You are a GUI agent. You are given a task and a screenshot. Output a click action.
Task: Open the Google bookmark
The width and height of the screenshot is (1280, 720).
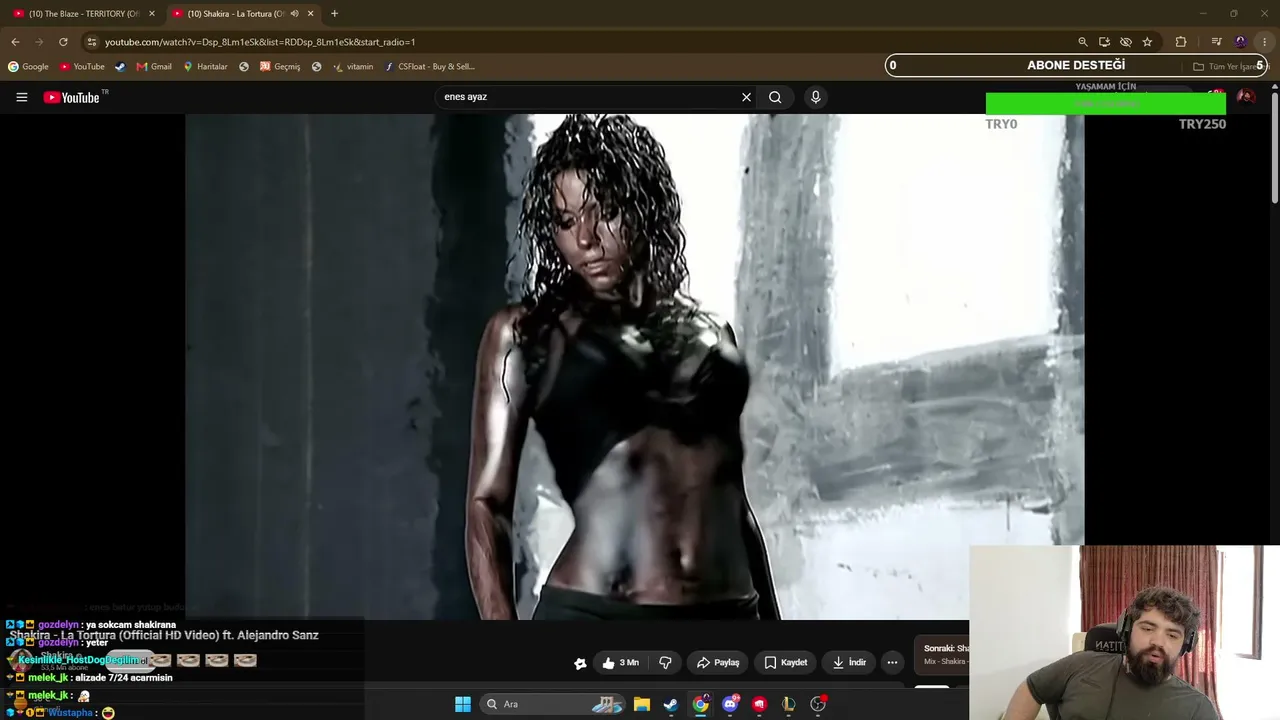[28, 67]
